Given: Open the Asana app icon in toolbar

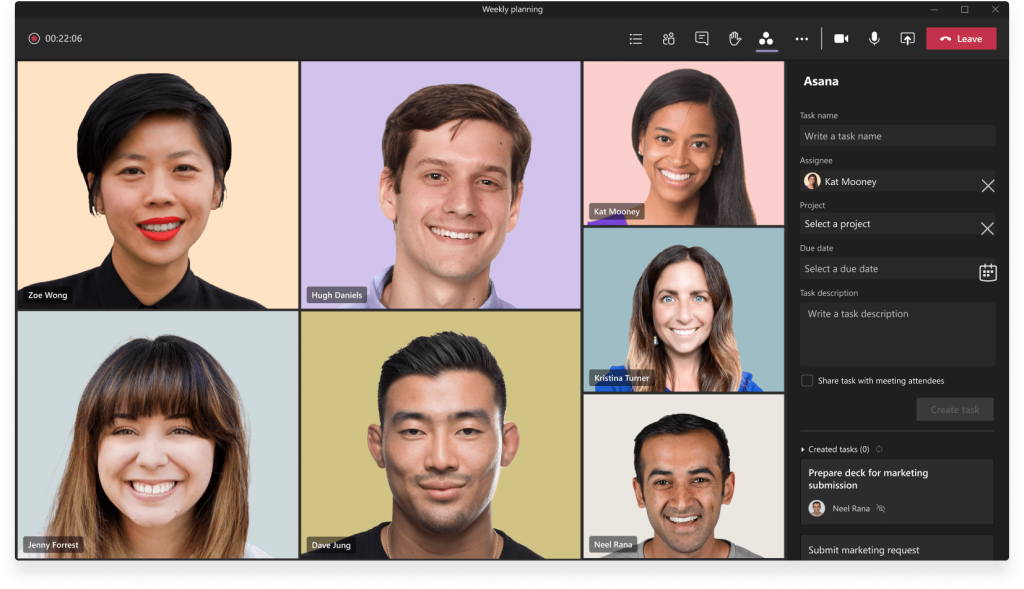Looking at the screenshot, I should (x=767, y=38).
